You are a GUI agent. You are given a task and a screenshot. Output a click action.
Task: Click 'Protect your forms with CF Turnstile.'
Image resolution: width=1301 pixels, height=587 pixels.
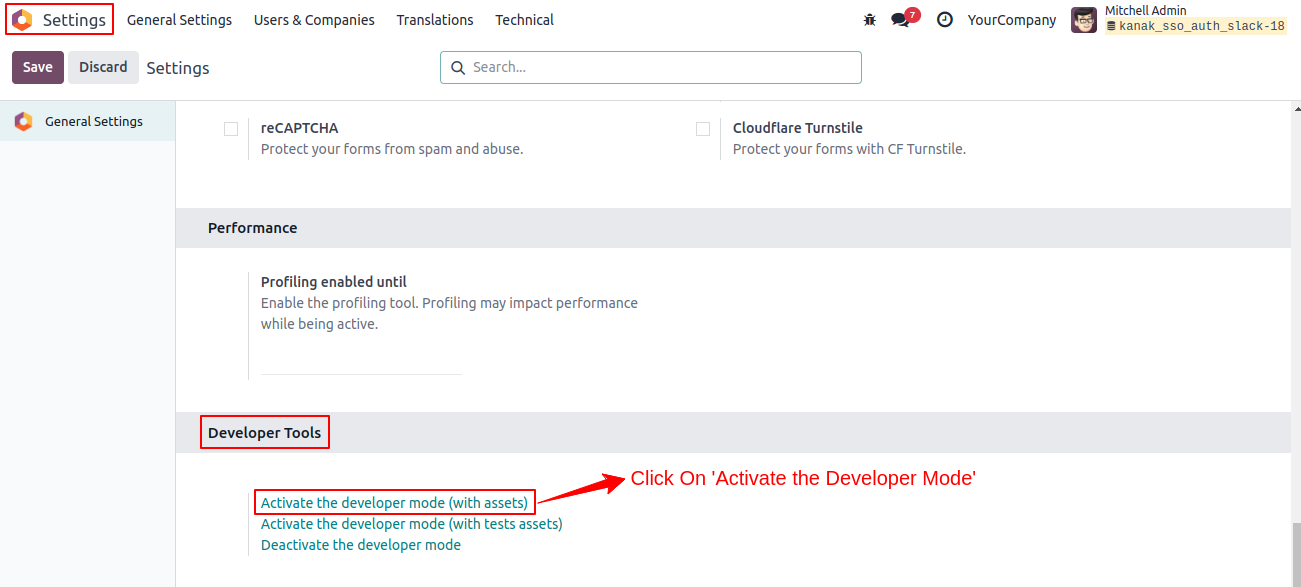pos(849,149)
